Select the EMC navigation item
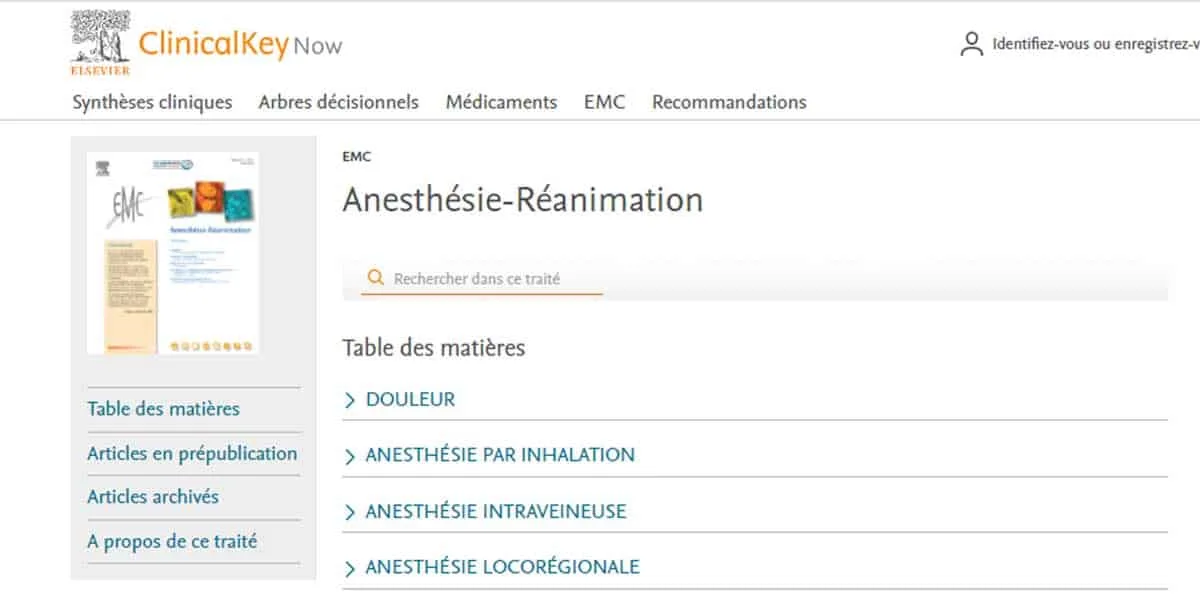The image size is (1200, 600). click(x=604, y=102)
